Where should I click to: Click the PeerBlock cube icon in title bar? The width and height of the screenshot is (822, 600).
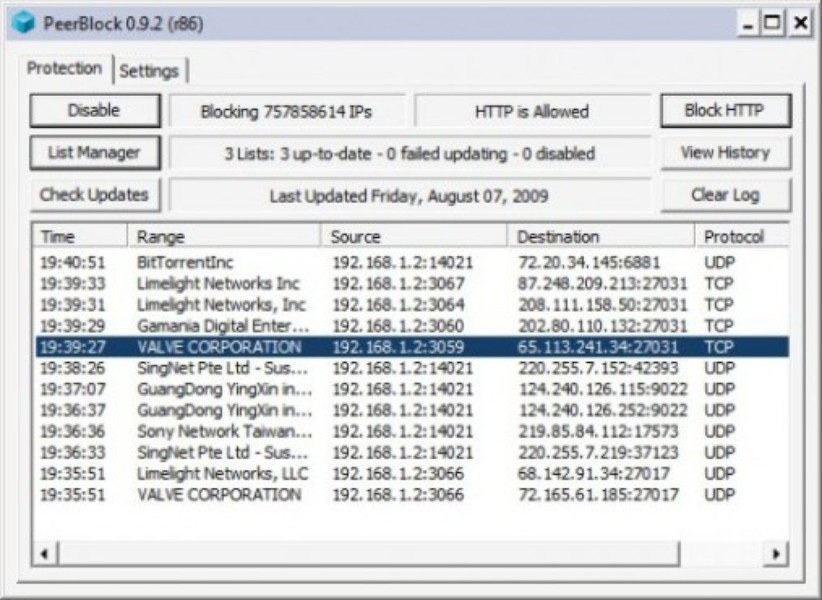(x=24, y=22)
